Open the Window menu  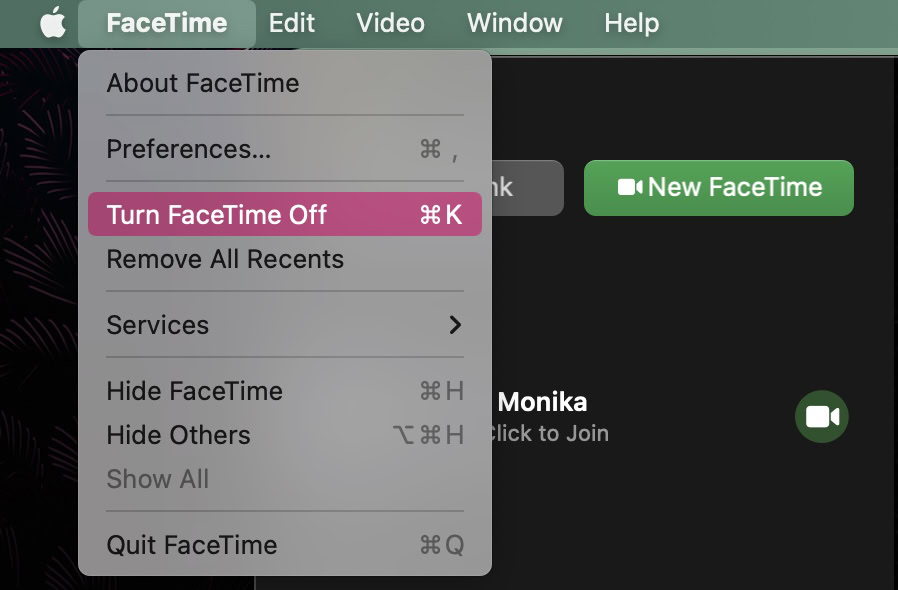tap(514, 22)
